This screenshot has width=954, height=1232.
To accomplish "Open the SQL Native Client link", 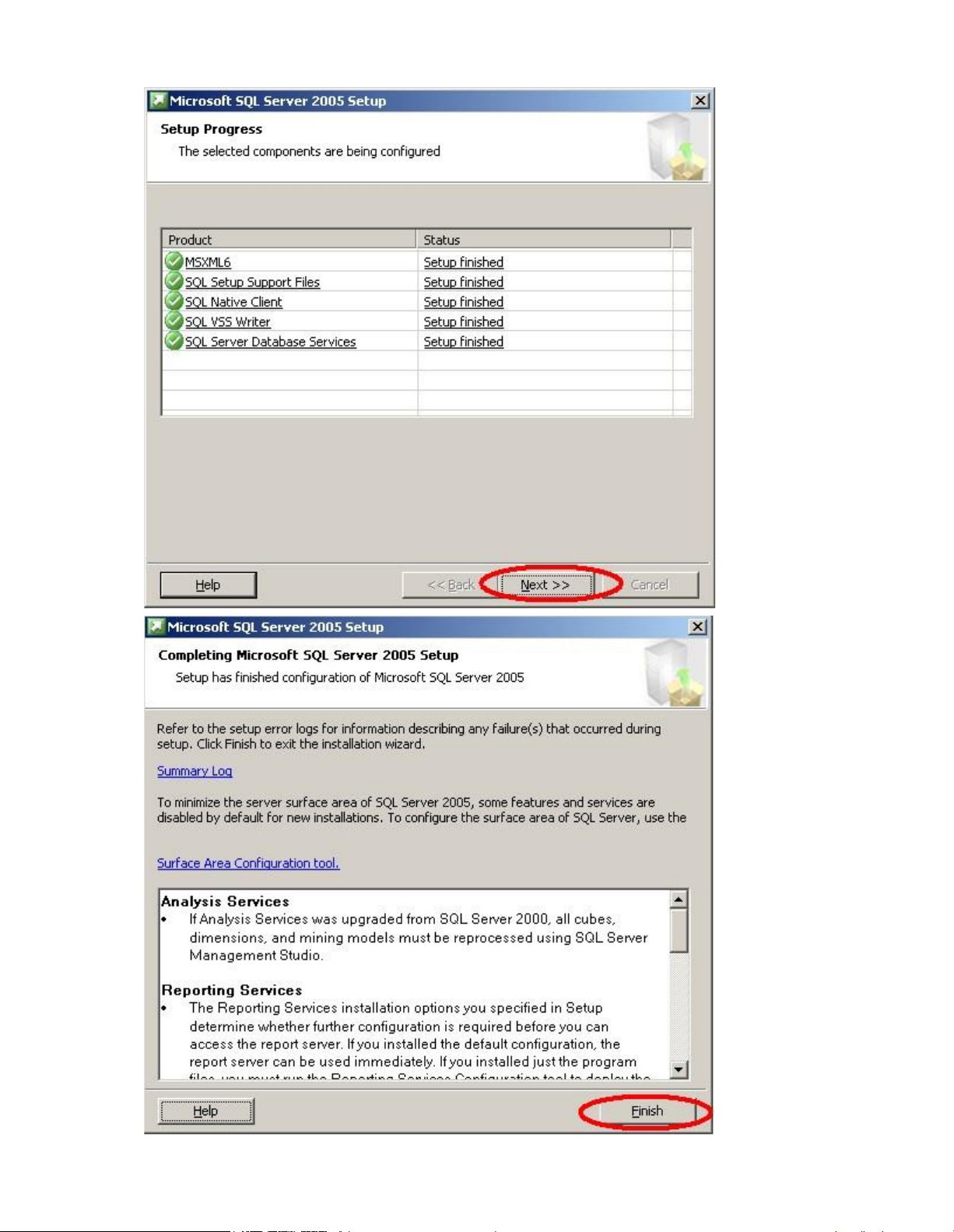I will 233,302.
